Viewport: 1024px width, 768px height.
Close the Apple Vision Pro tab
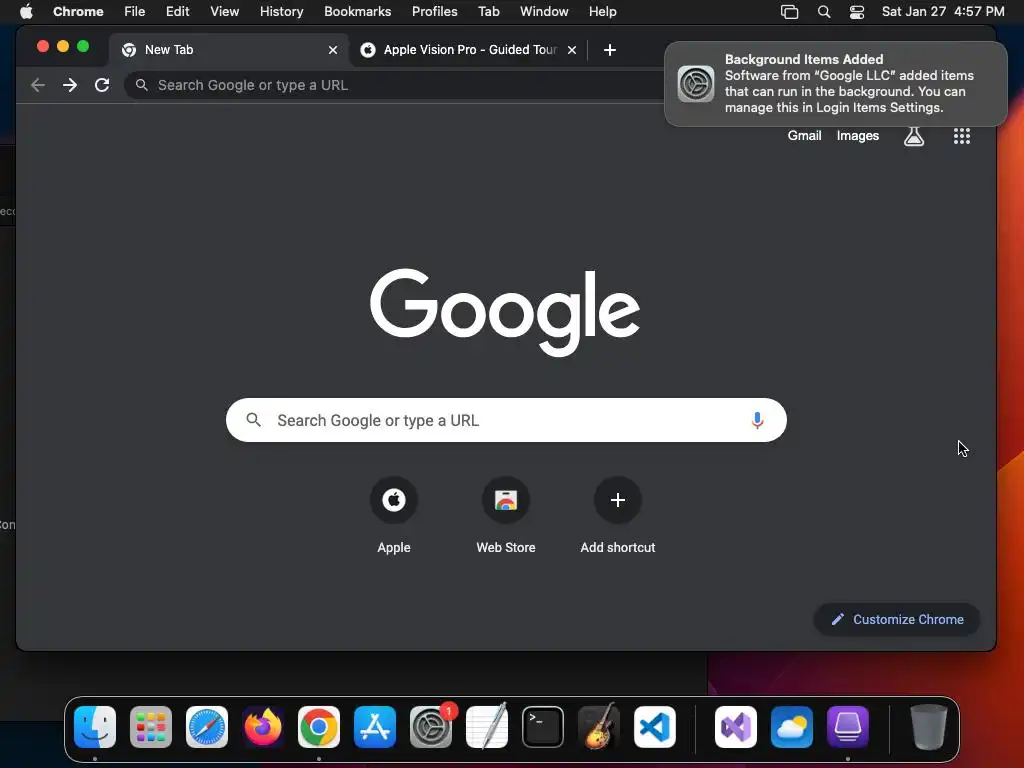572,50
